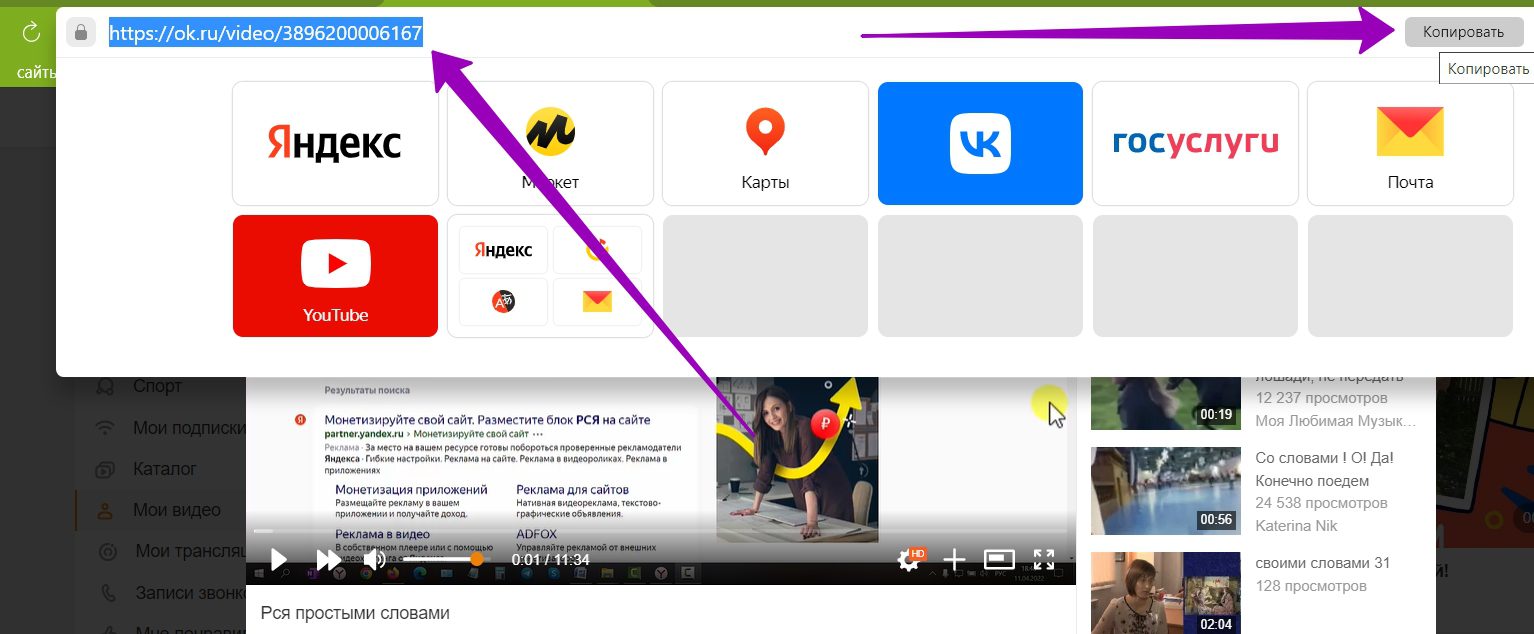Add the video with the plus icon
The image size is (1534, 634).
pyautogui.click(x=955, y=560)
